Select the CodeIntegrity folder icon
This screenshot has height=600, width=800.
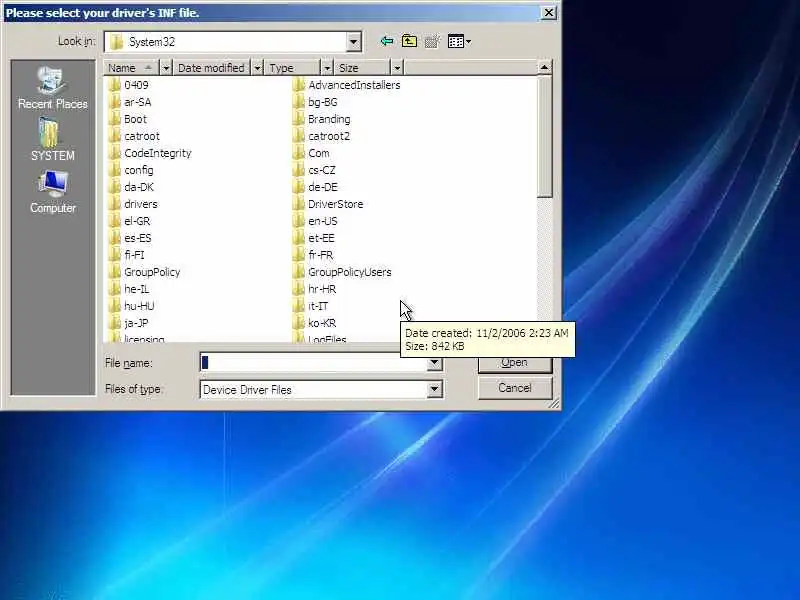pos(115,153)
